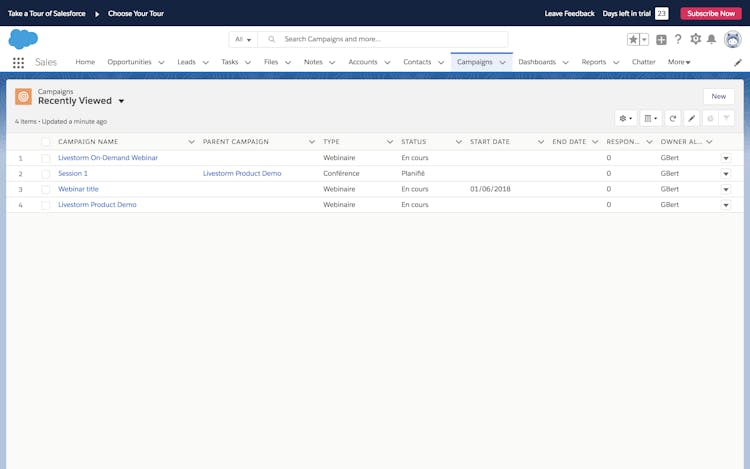Image resolution: width=750 pixels, height=469 pixels.
Task: Toggle the select-all checkbox in header
Action: pos(45,142)
